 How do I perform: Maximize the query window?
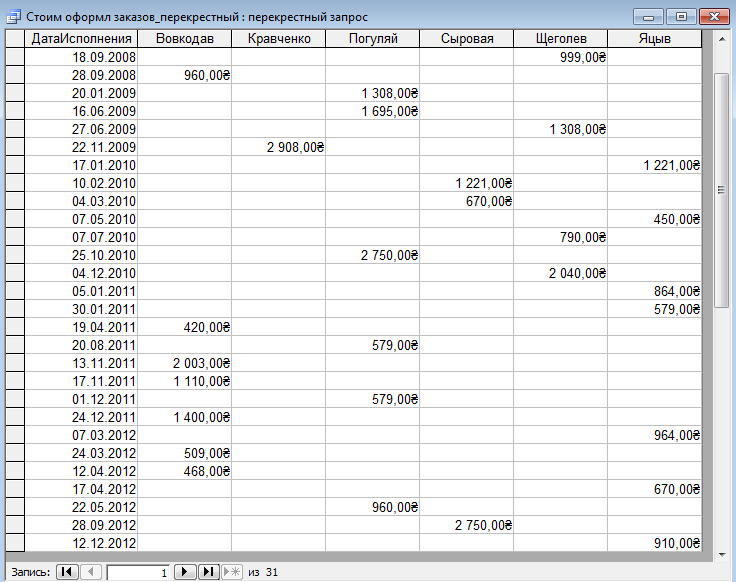point(682,17)
